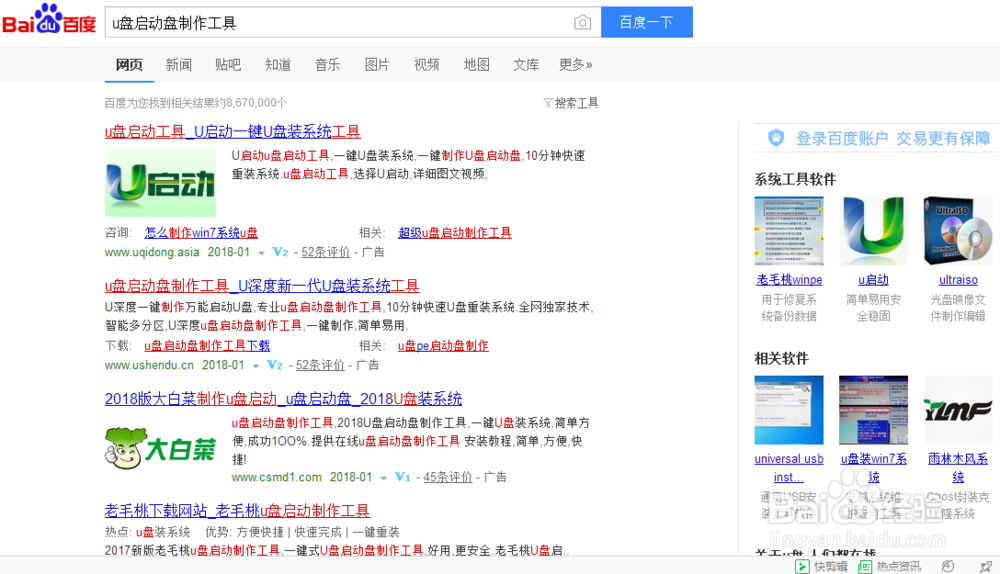Screen dimensions: 1000x574
Task: Open the u盘装win7系统 link
Action: coord(873,467)
